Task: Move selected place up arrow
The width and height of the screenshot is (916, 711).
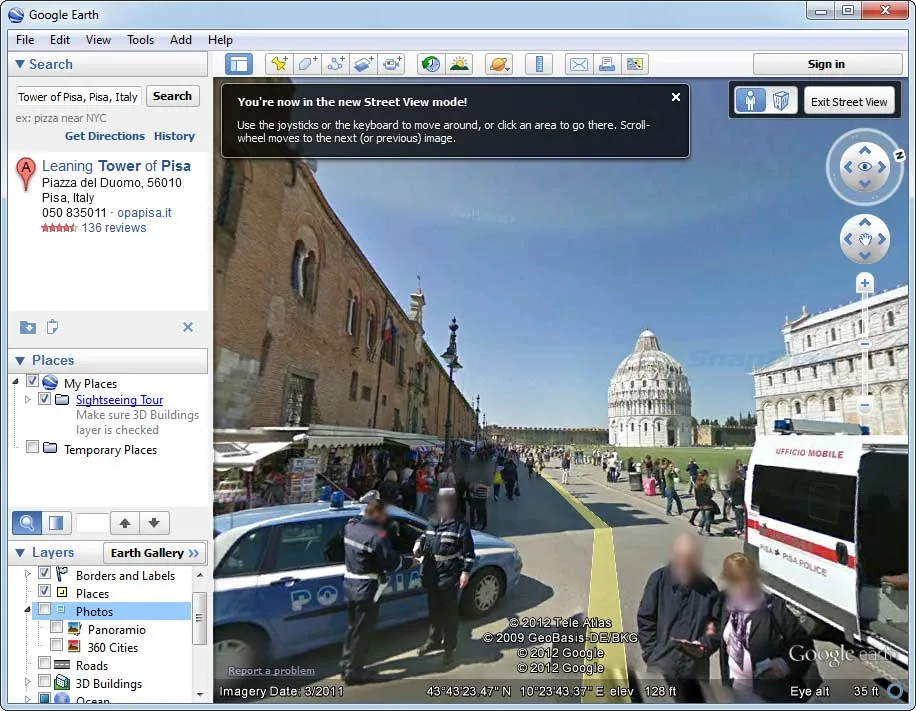Action: pos(124,522)
